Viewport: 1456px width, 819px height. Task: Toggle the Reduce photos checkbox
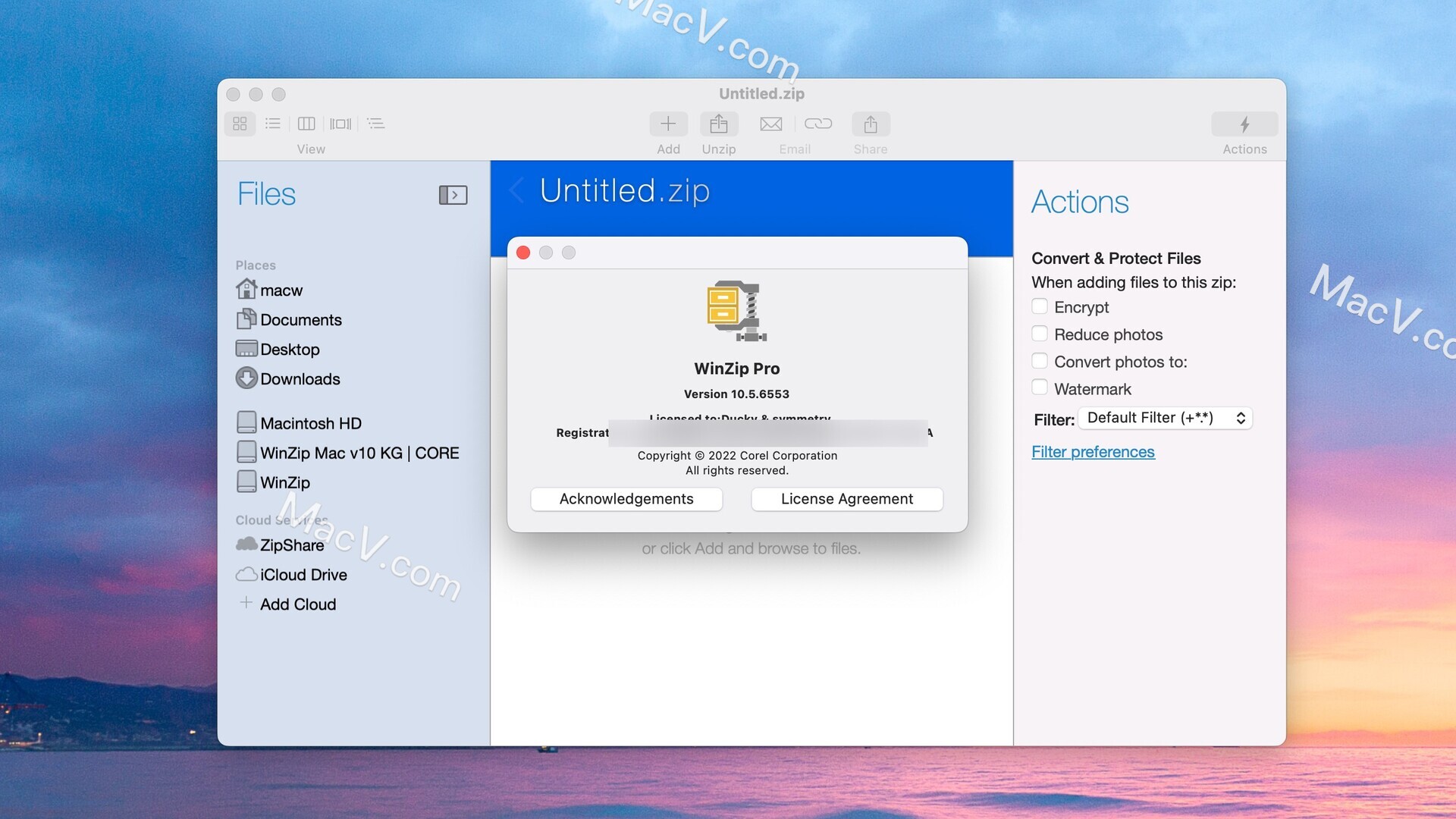pos(1039,334)
